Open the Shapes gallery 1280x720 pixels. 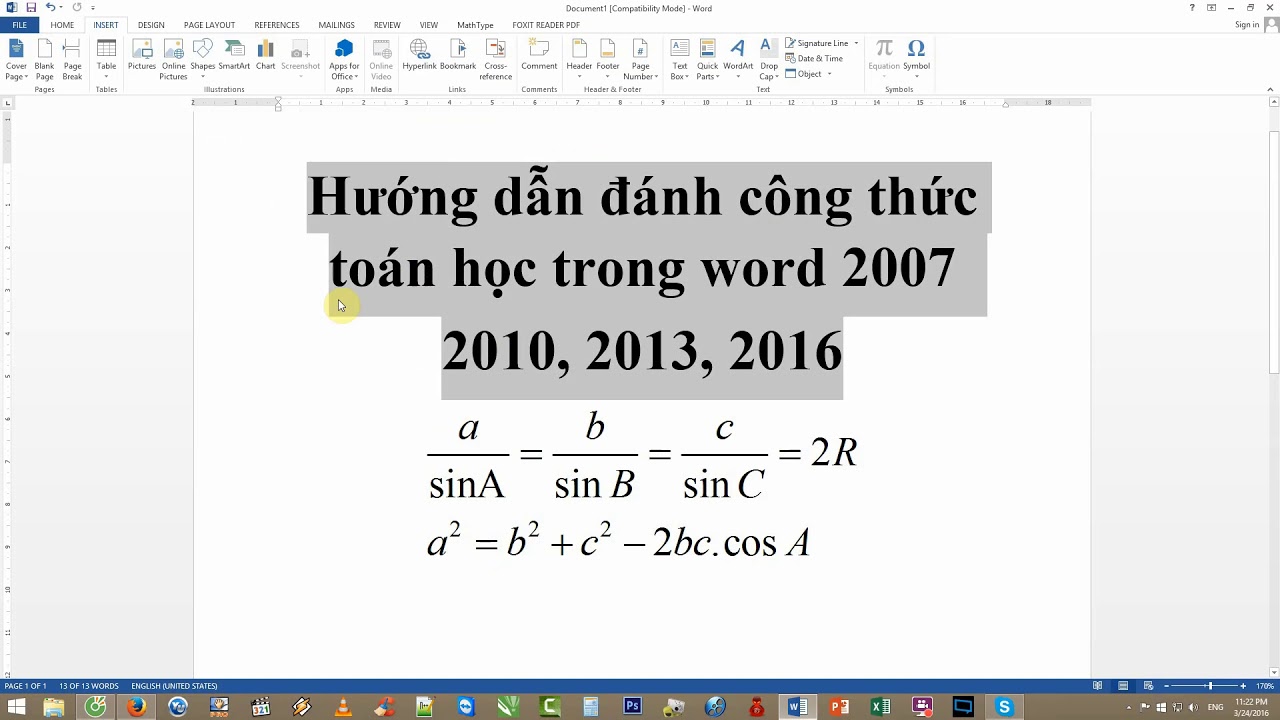click(x=203, y=60)
